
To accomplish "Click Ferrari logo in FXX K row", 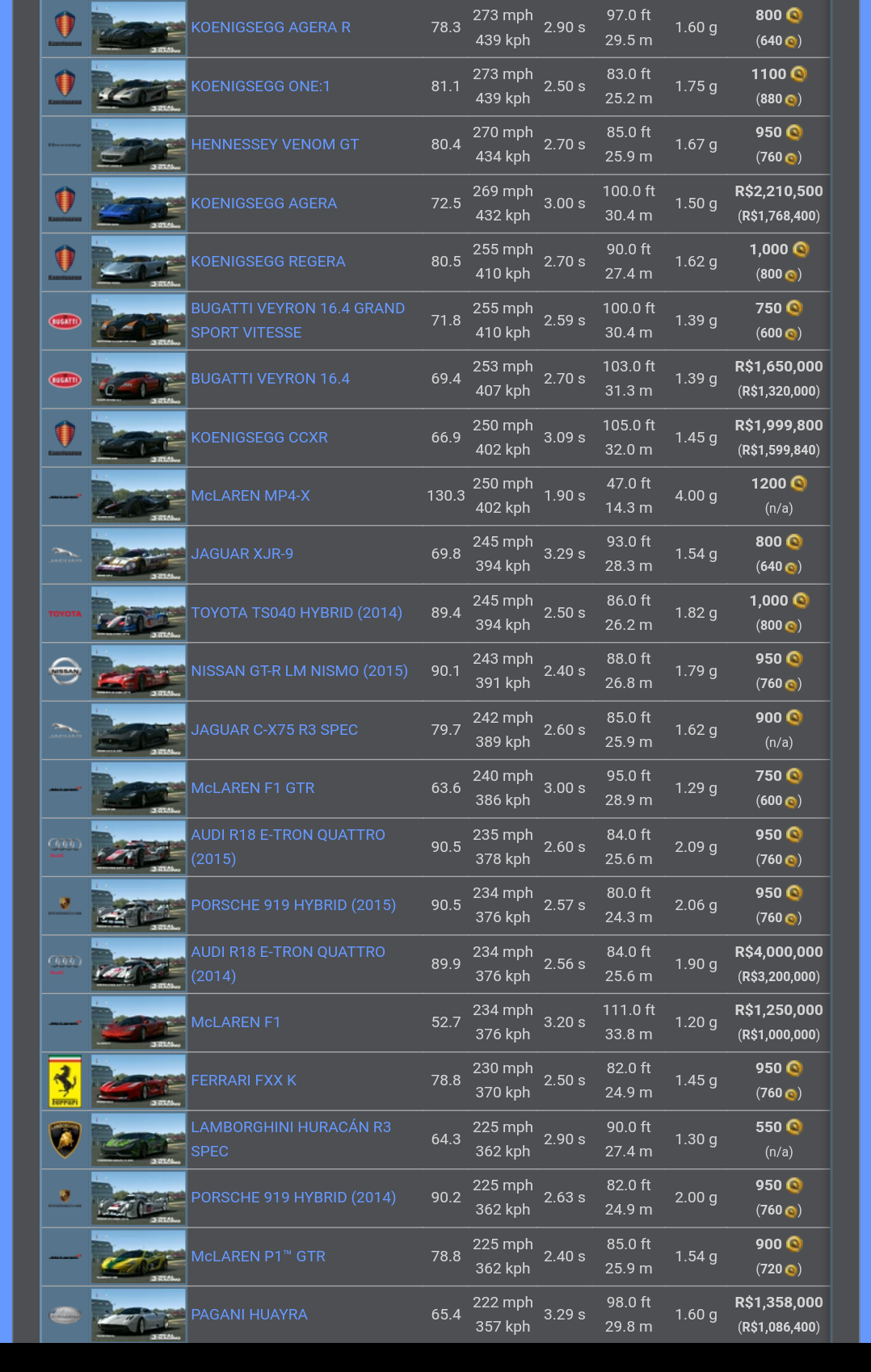I will [65, 1081].
